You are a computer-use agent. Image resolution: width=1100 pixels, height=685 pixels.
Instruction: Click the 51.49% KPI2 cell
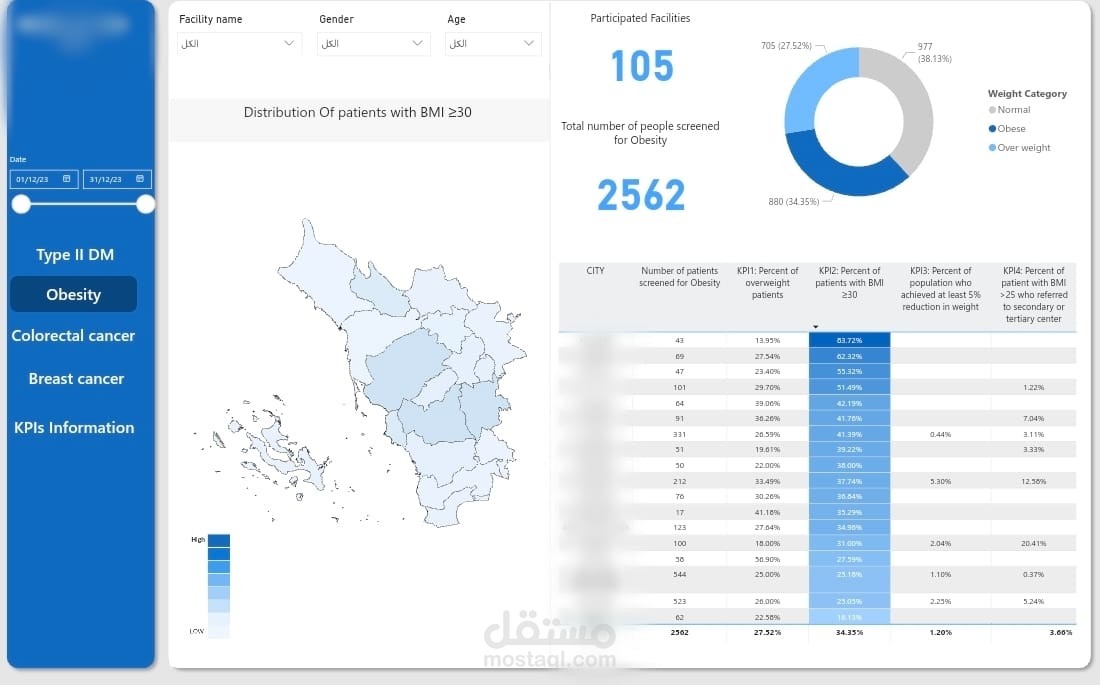point(849,387)
